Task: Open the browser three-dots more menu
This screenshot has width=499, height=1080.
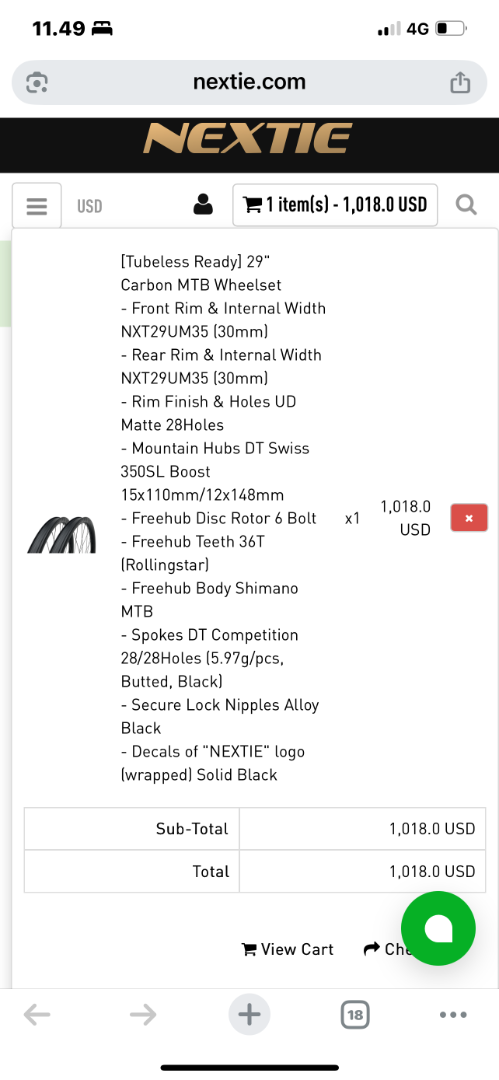Action: click(453, 1015)
